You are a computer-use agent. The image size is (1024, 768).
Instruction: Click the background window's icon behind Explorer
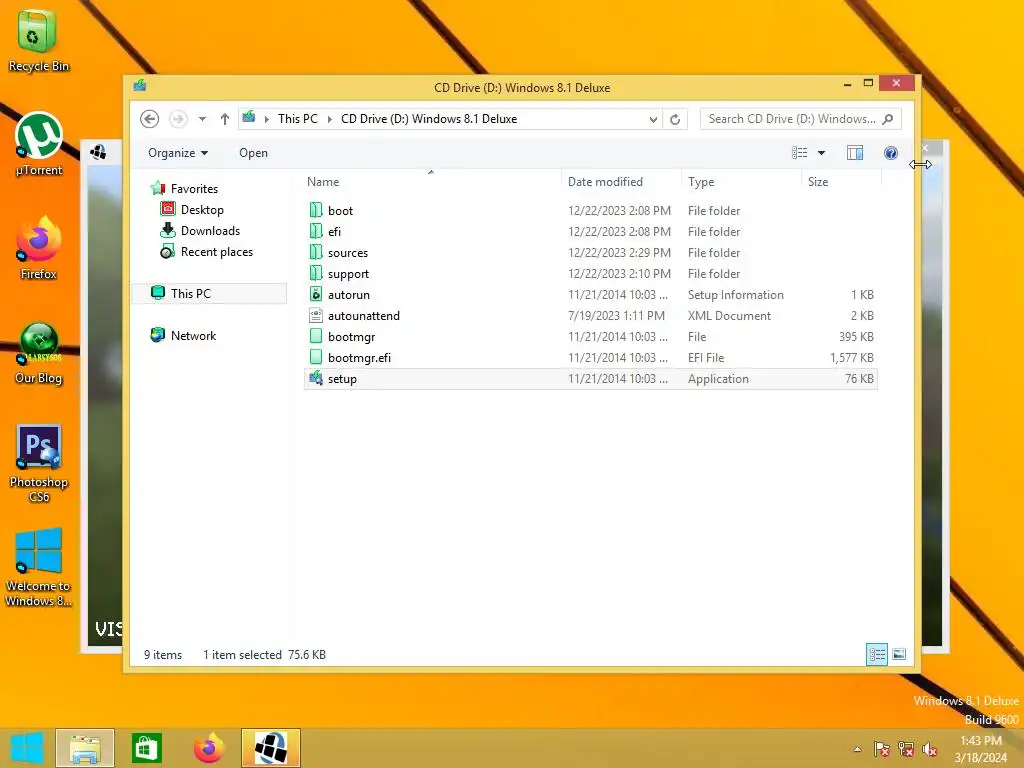click(99, 152)
